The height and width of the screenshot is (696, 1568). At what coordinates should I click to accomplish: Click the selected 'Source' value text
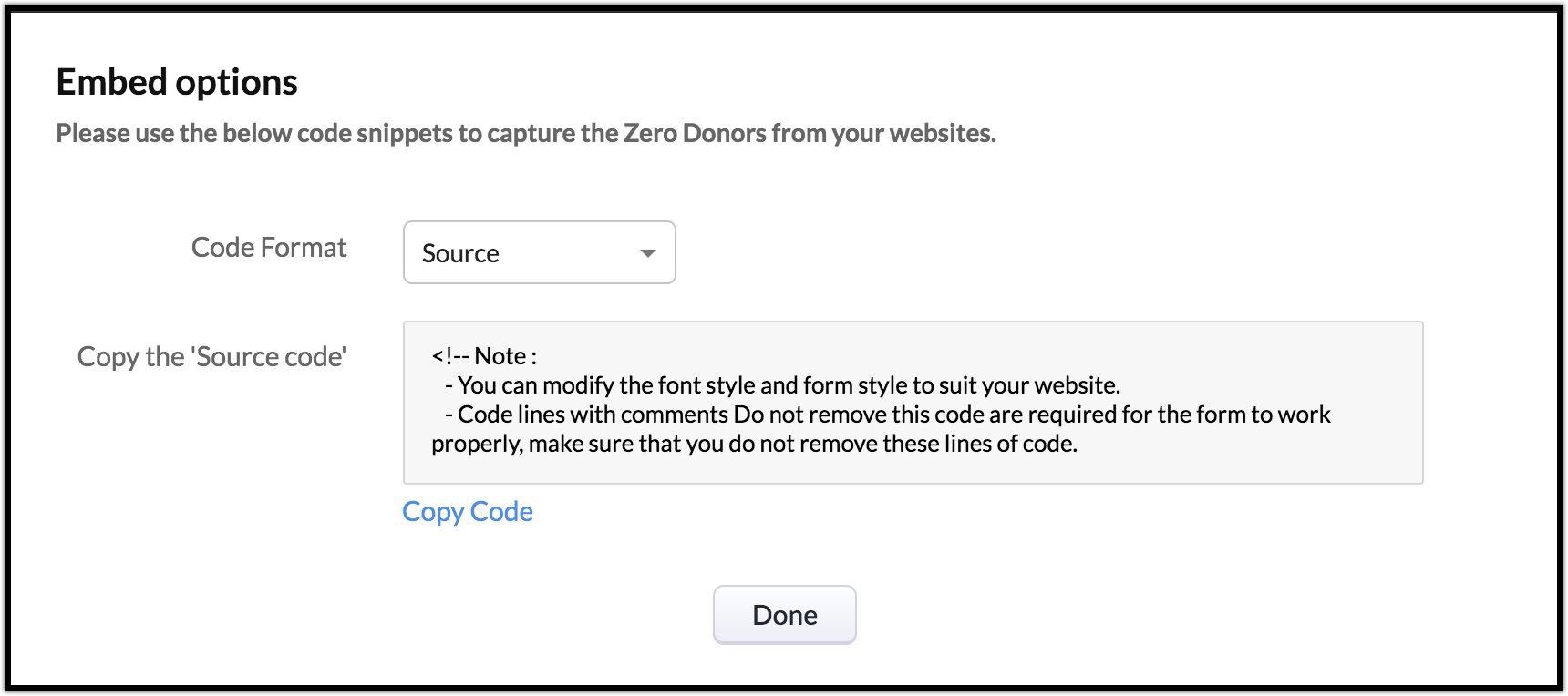(460, 253)
